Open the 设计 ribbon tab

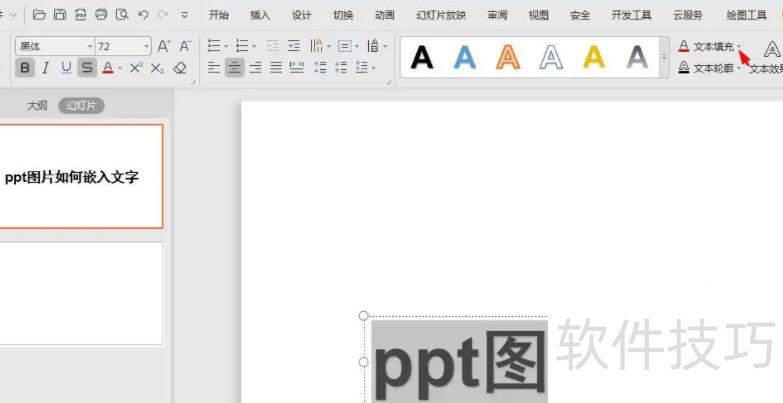click(x=302, y=15)
